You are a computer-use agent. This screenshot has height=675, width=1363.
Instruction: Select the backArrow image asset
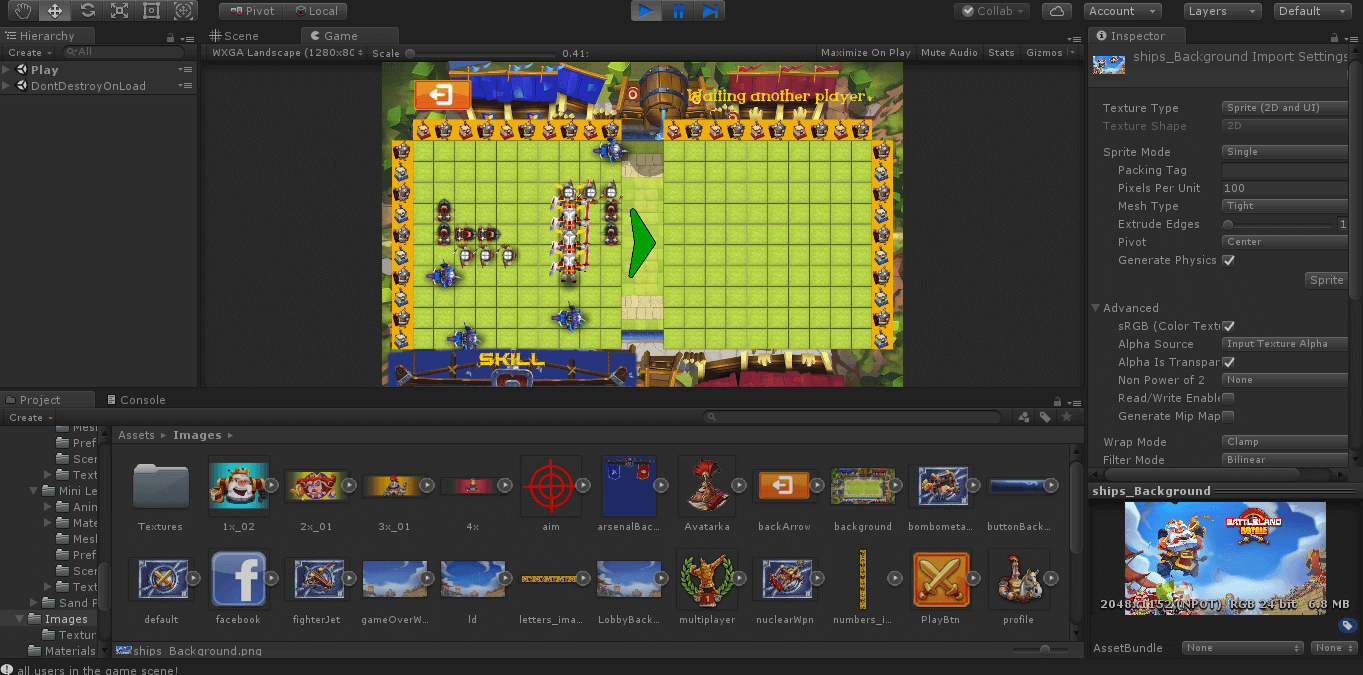tap(784, 486)
